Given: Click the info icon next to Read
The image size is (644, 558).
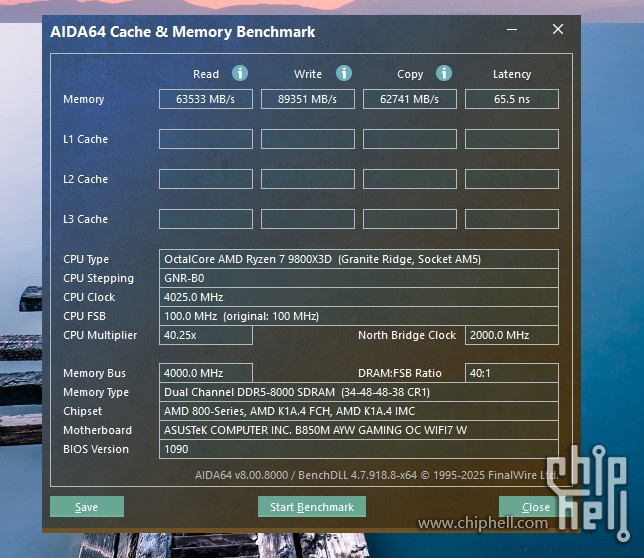Looking at the screenshot, I should click(240, 73).
